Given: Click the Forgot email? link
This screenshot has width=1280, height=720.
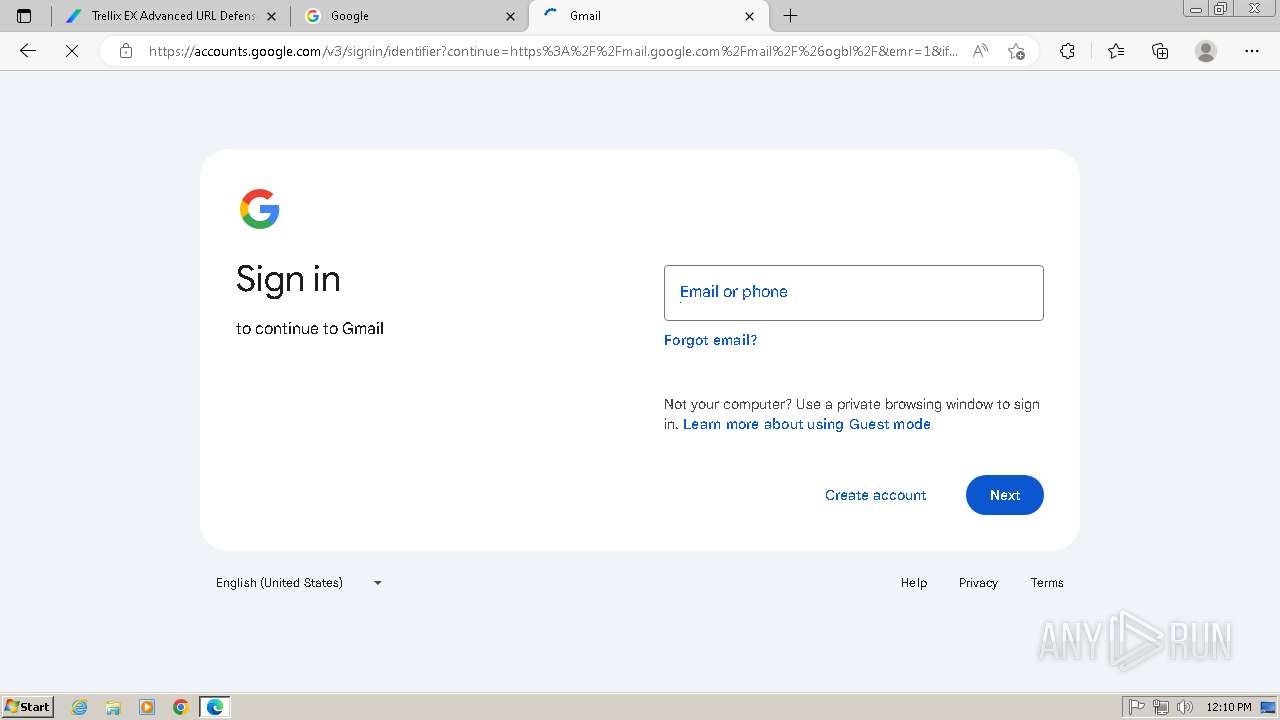Looking at the screenshot, I should point(710,340).
